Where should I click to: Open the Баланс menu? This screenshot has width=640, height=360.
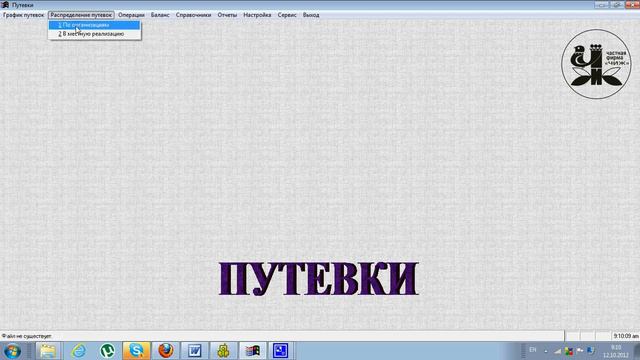(160, 15)
